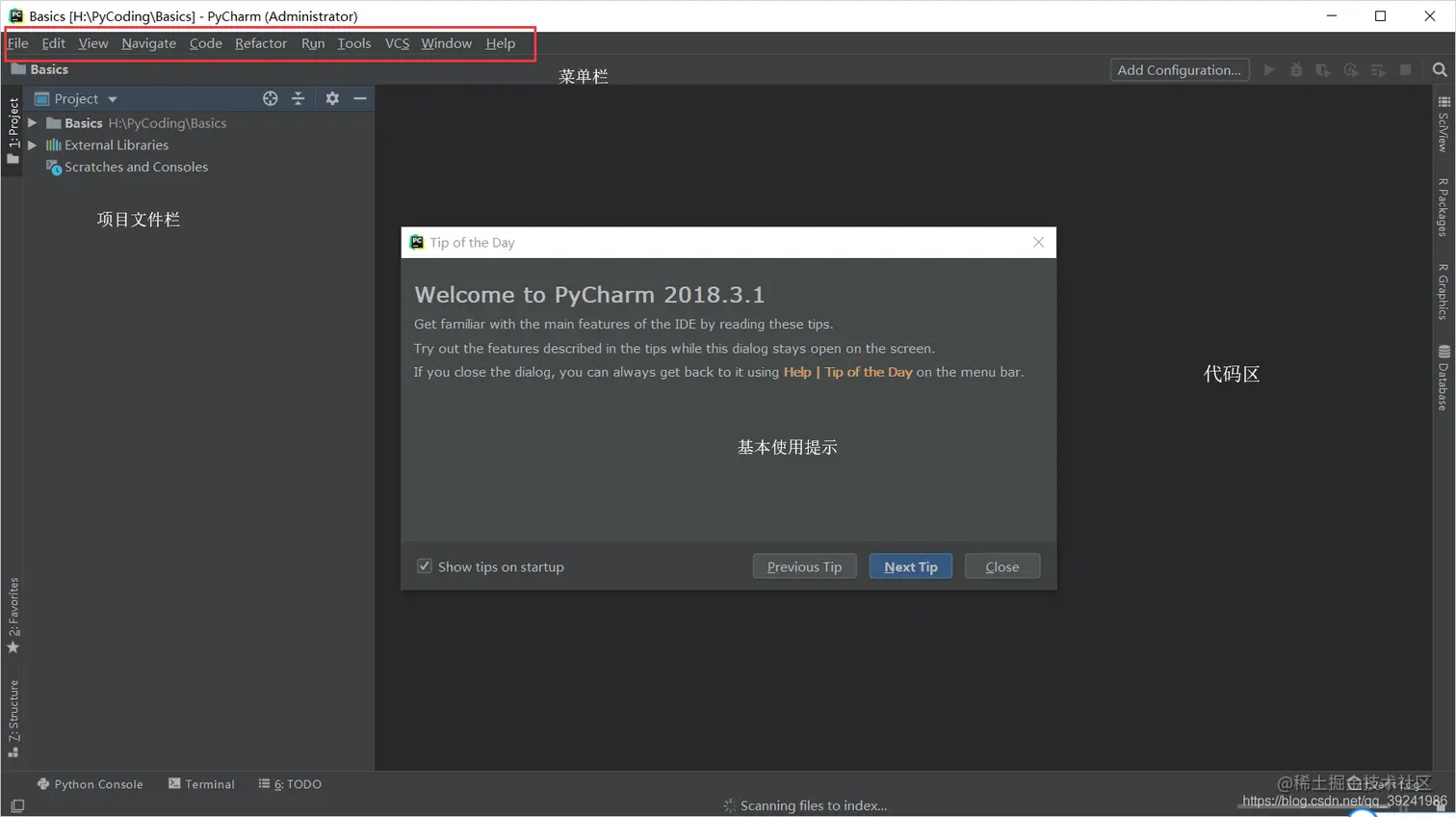This screenshot has width=1456, height=817.
Task: Click the Next Tip button
Action: pyautogui.click(x=910, y=567)
